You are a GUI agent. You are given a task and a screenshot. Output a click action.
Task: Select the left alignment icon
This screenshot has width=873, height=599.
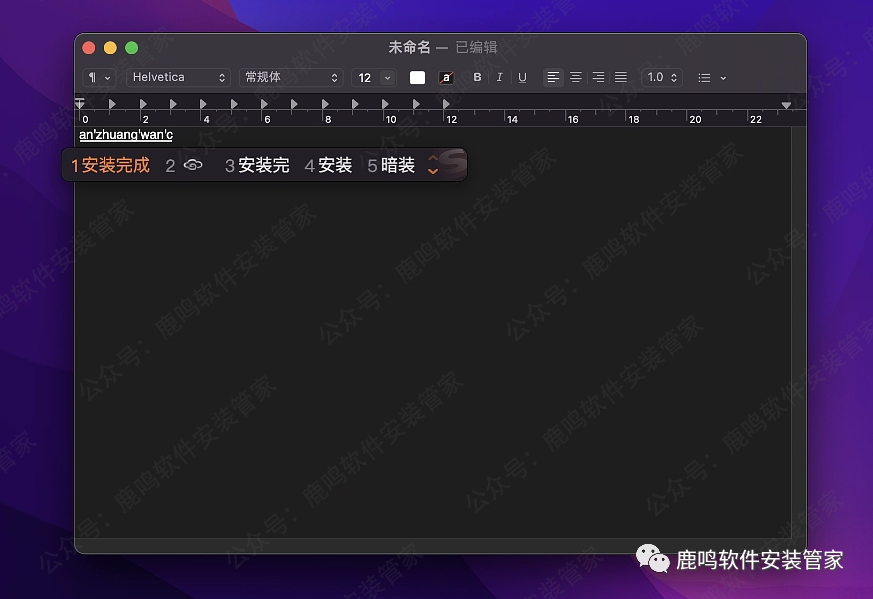(553, 77)
